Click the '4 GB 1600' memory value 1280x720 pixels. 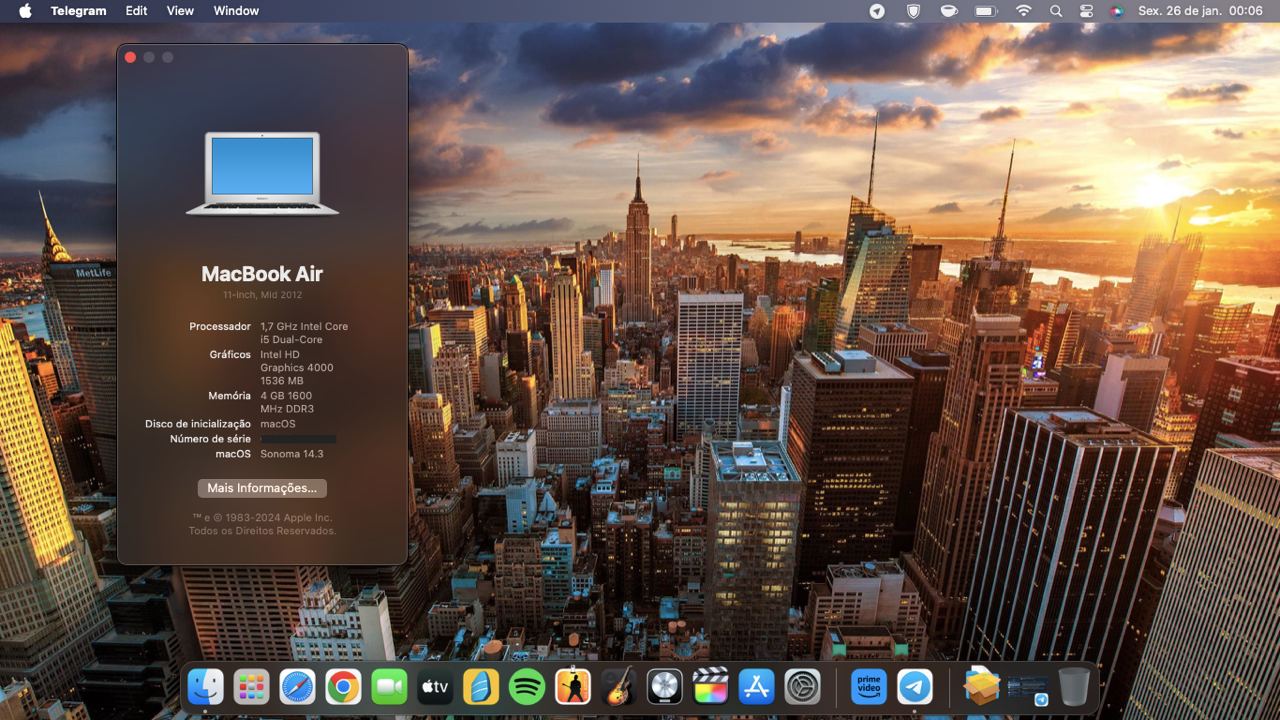pos(286,396)
